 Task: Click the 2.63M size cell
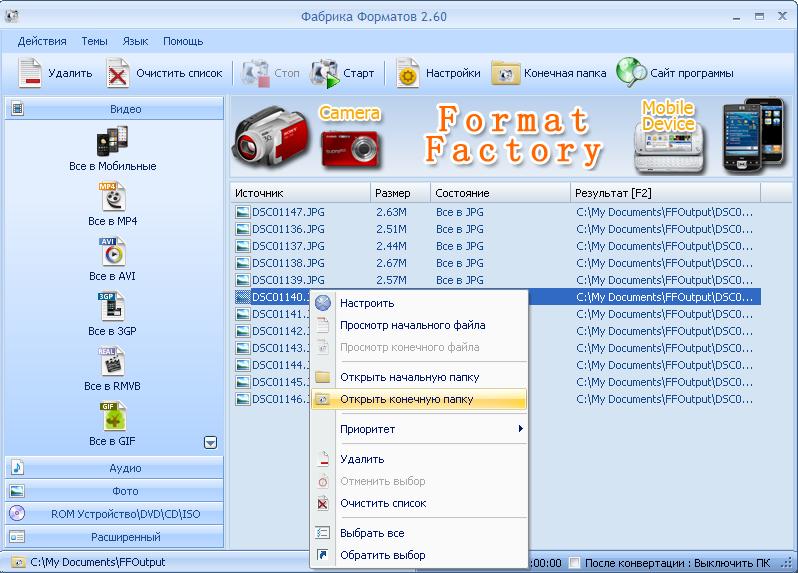pyautogui.click(x=391, y=212)
